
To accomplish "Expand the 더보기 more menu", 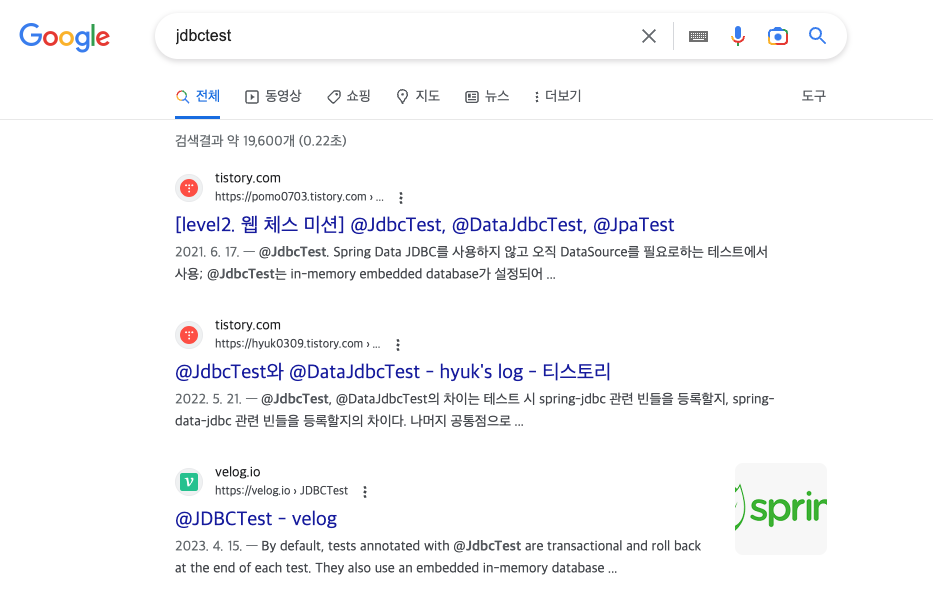I will (557, 96).
